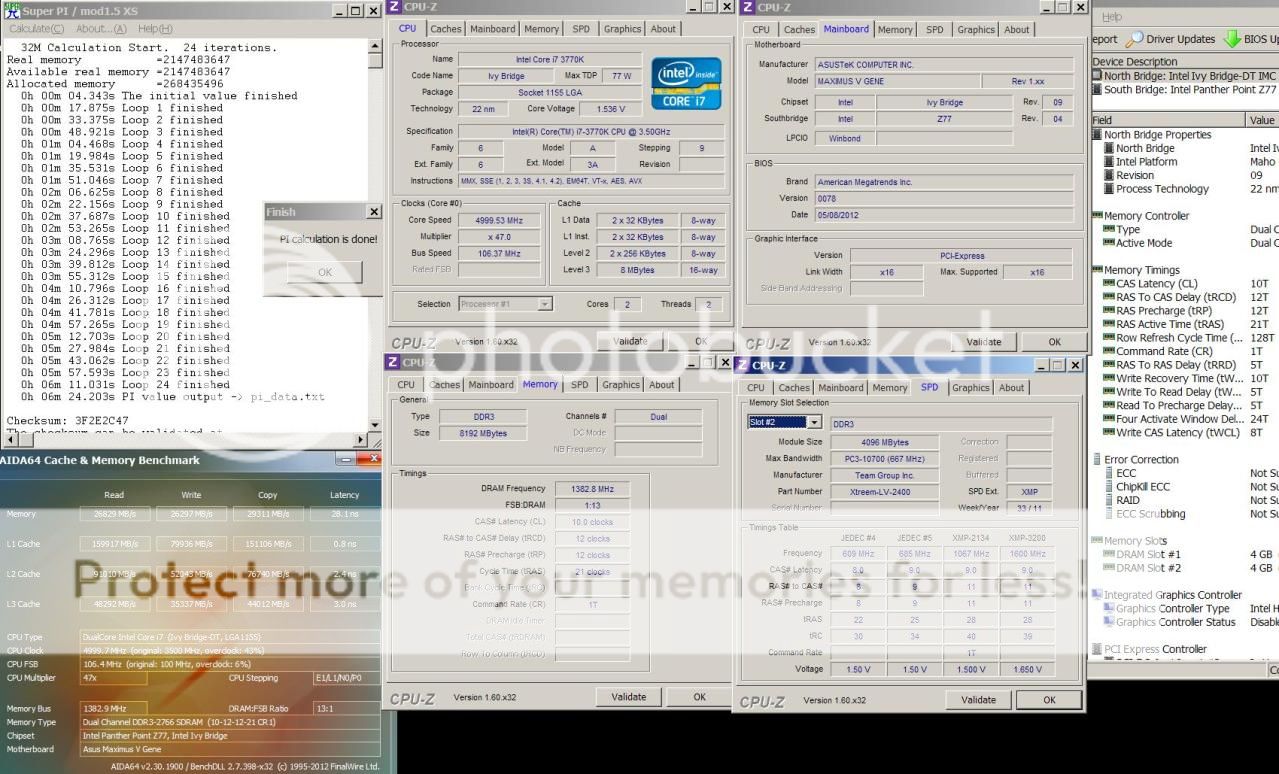Open the Graphics tab in SPD CPU-Z window

pos(970,388)
